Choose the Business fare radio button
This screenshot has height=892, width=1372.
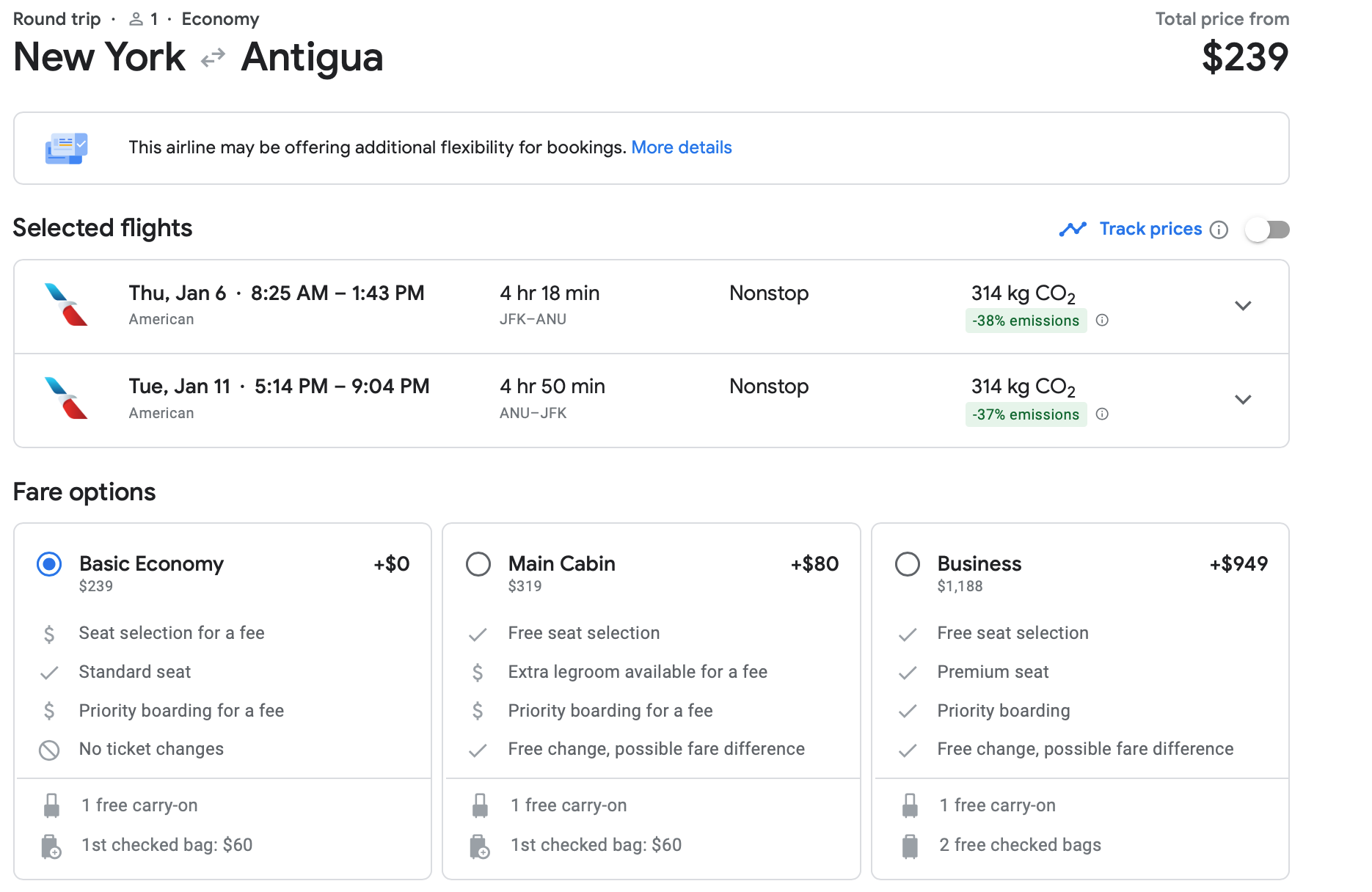(x=908, y=564)
